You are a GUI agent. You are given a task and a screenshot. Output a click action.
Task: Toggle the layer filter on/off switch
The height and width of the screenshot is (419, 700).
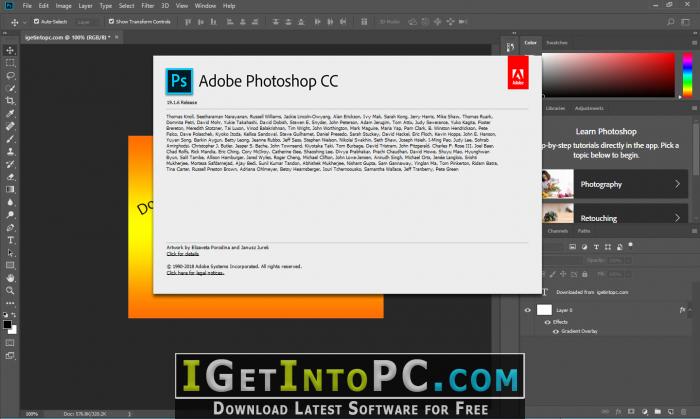click(631, 245)
